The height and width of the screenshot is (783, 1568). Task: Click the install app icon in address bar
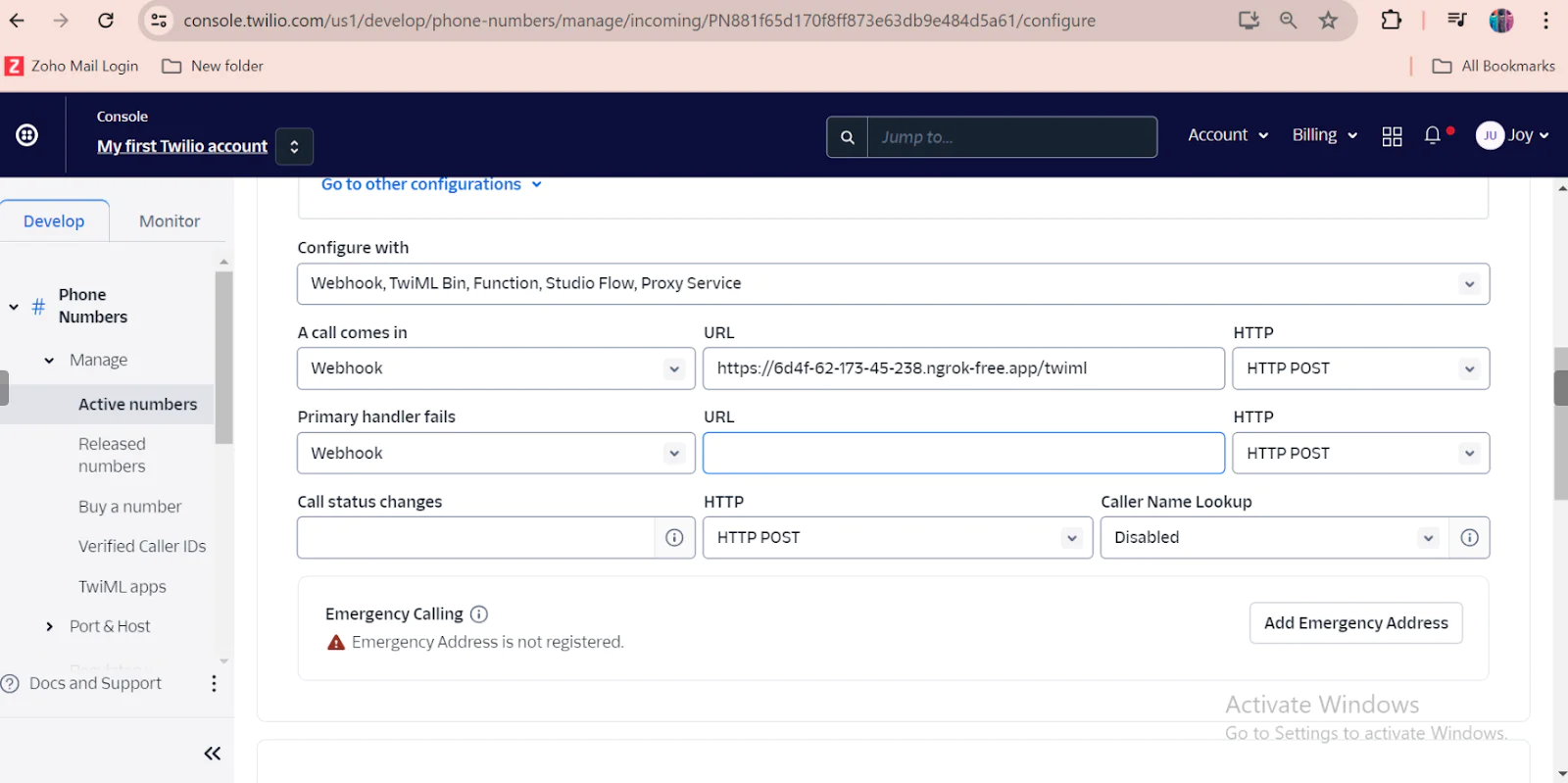tap(1249, 21)
